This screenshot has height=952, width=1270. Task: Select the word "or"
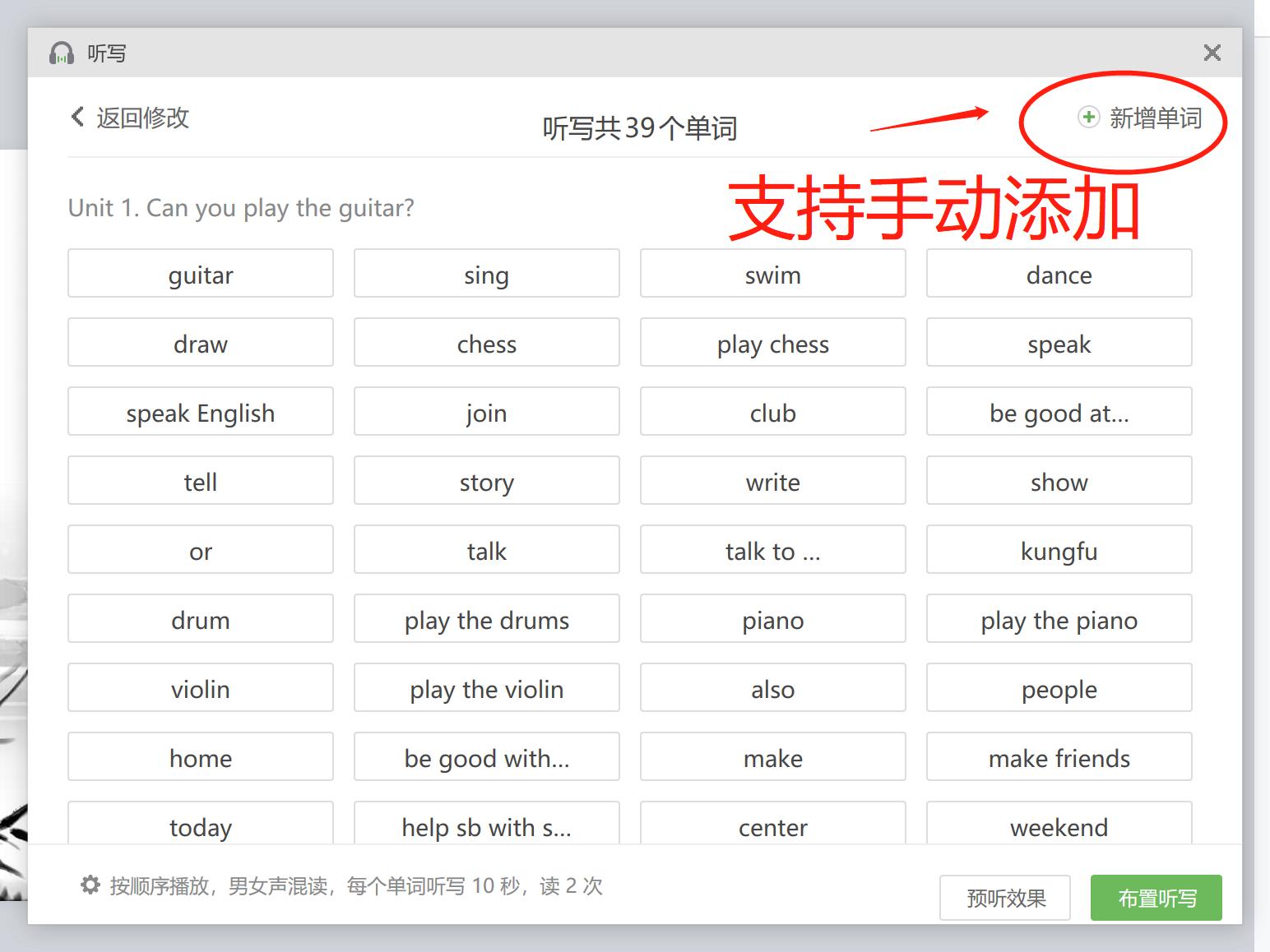201,549
